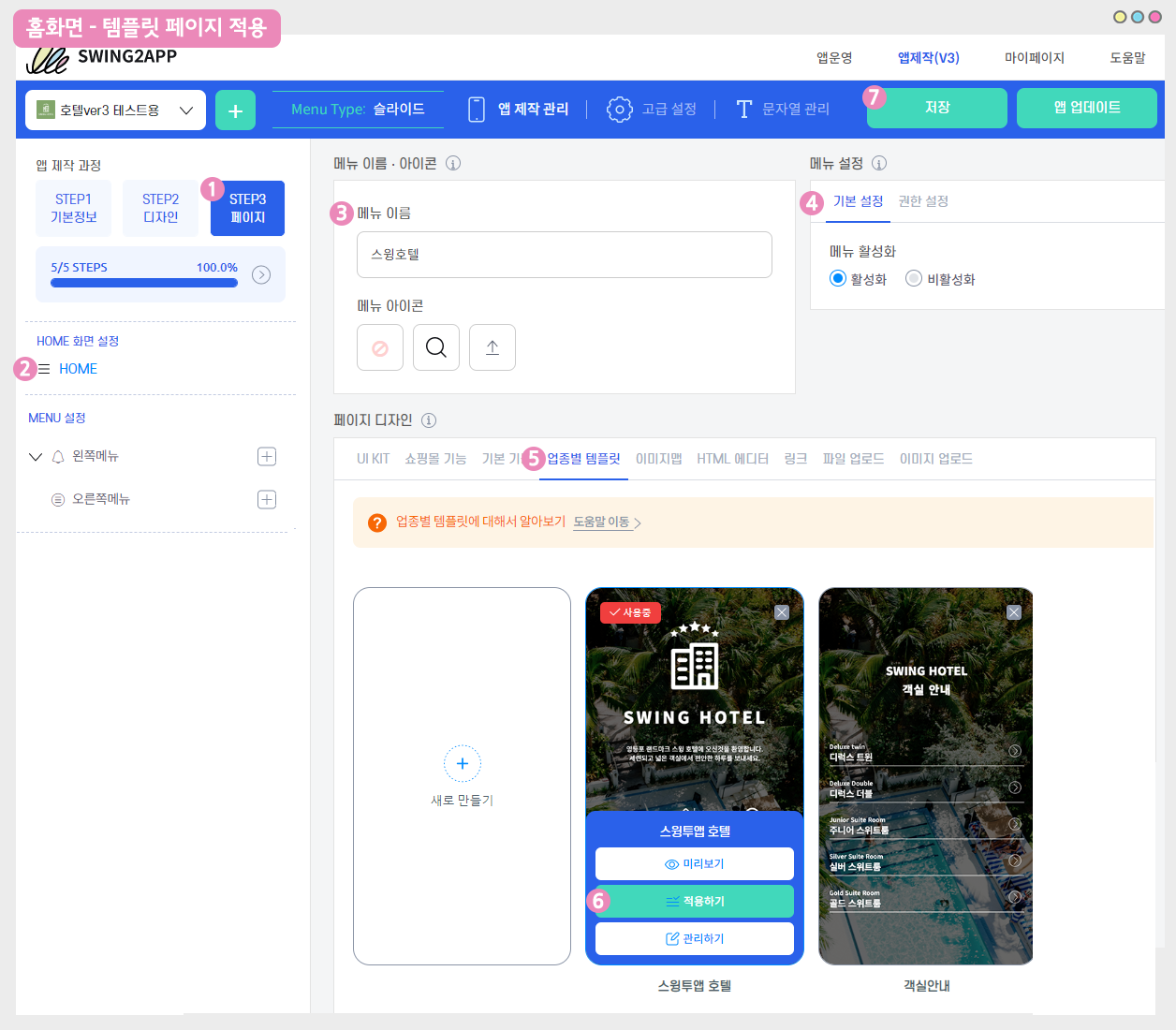The image size is (1176, 1030).
Task: Expand the 5/5 STEPS progress arrow
Action: [x=261, y=274]
